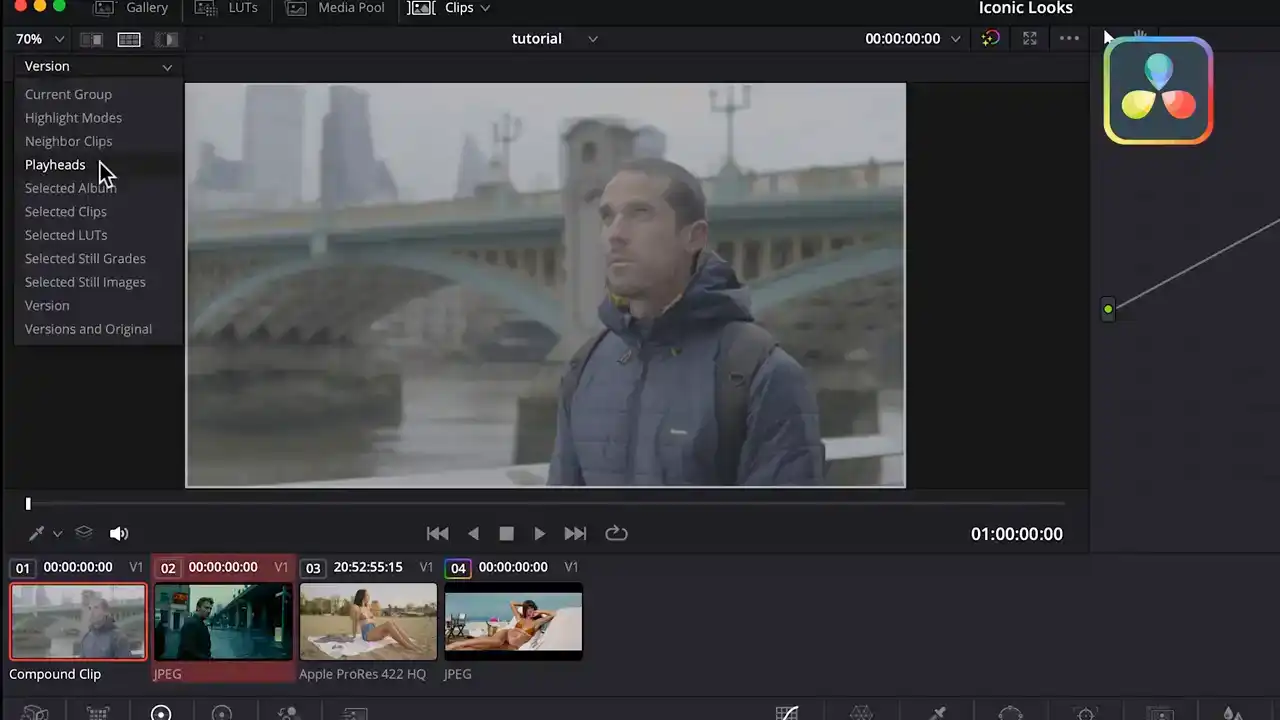
Task: Toggle the Loop playback icon
Action: [x=616, y=534]
